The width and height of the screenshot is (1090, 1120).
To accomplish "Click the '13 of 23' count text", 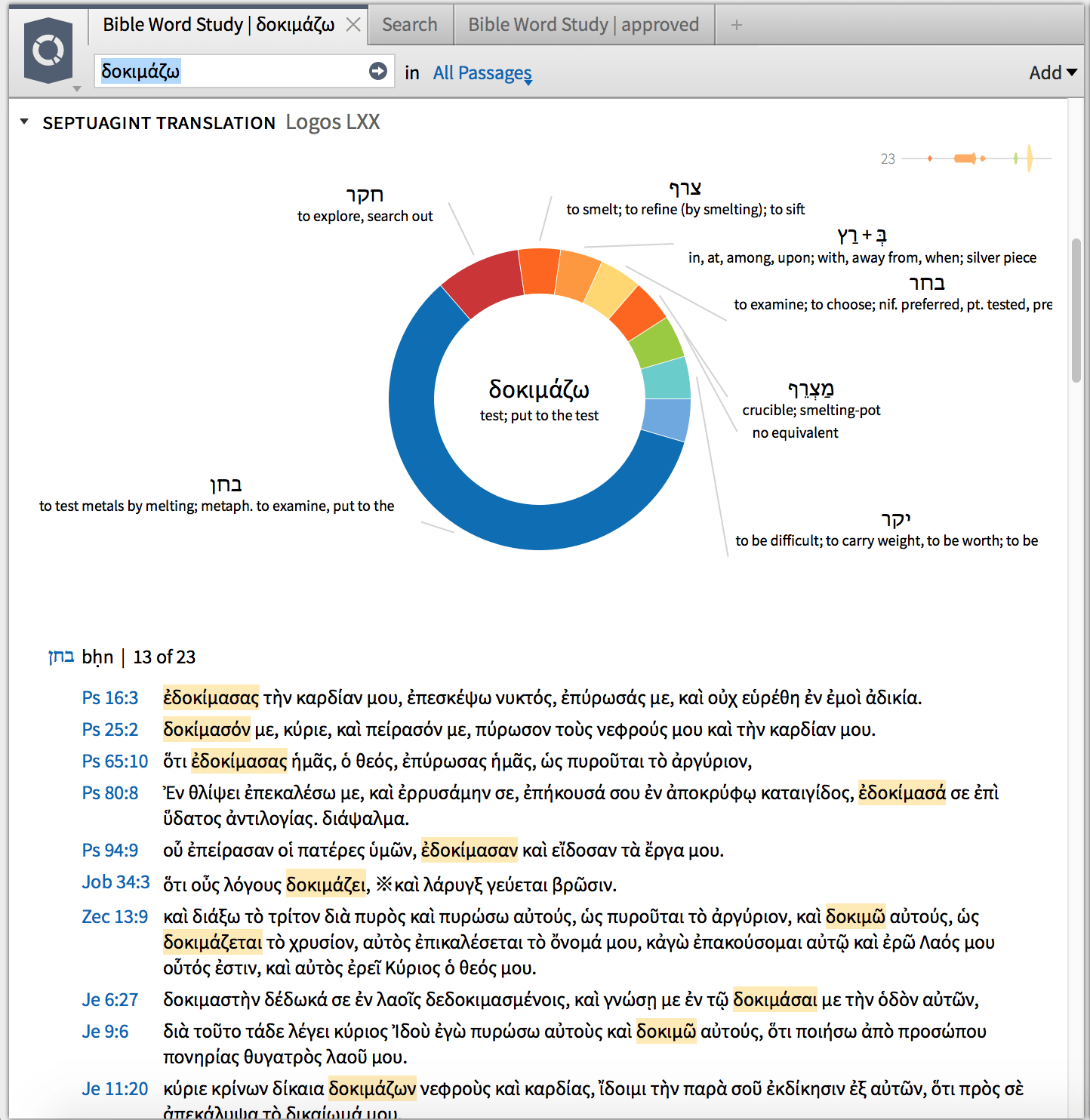I will (x=165, y=657).
